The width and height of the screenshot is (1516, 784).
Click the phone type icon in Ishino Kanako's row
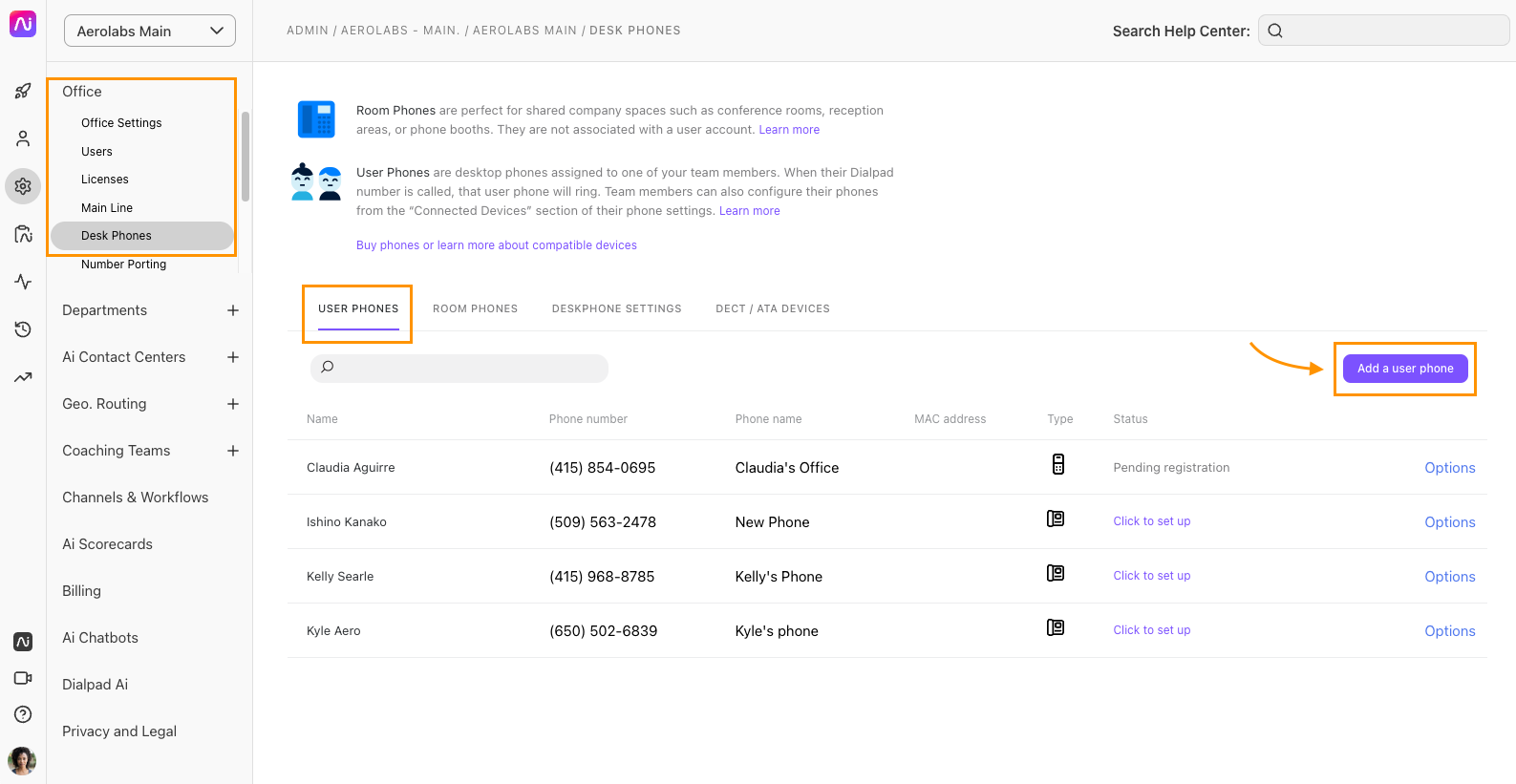coord(1056,519)
